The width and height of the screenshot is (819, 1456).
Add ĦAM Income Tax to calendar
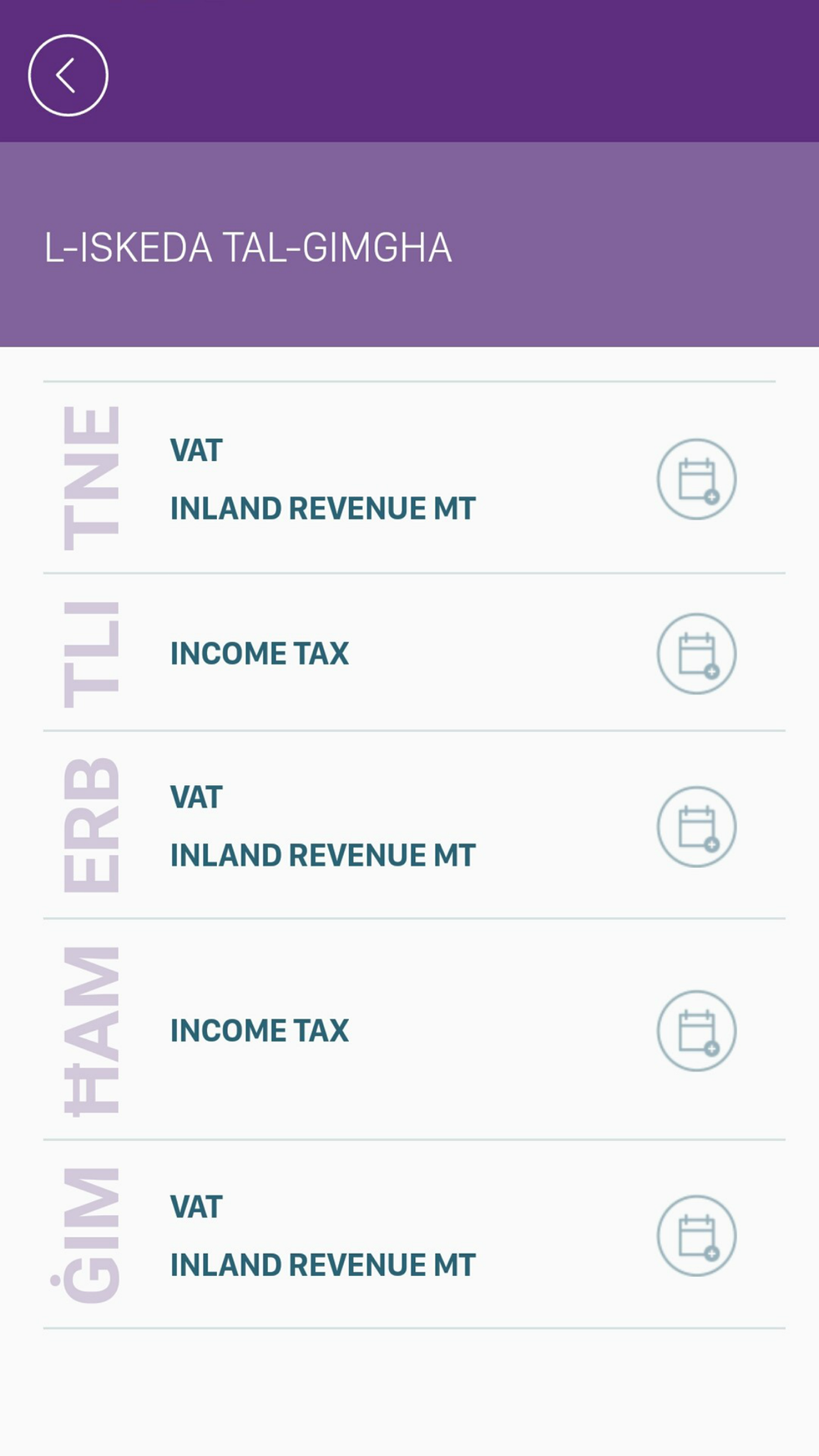696,1031
